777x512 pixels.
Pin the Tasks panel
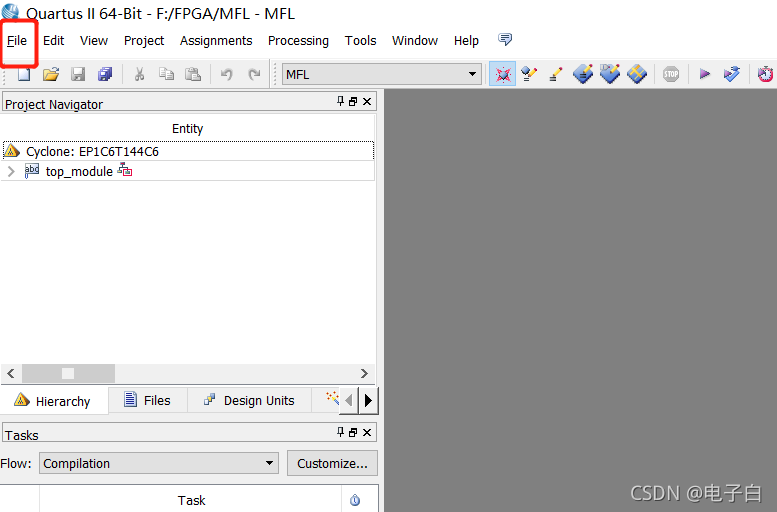tap(340, 432)
